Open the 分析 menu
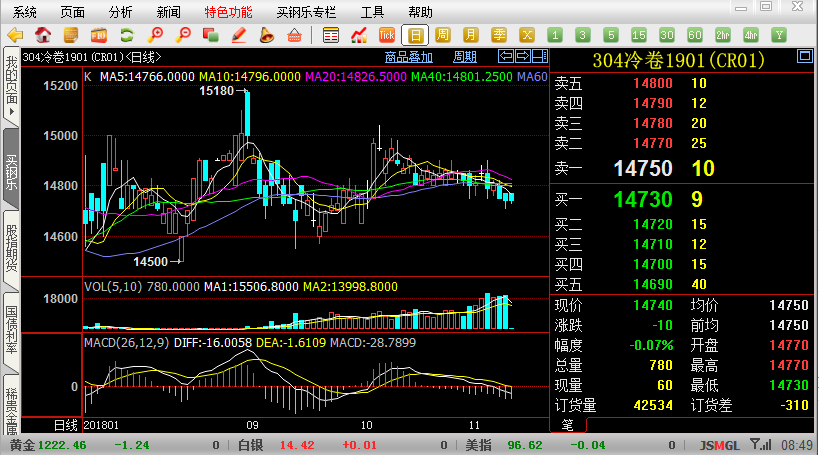Screen dimensions: 819x455 coord(120,12)
